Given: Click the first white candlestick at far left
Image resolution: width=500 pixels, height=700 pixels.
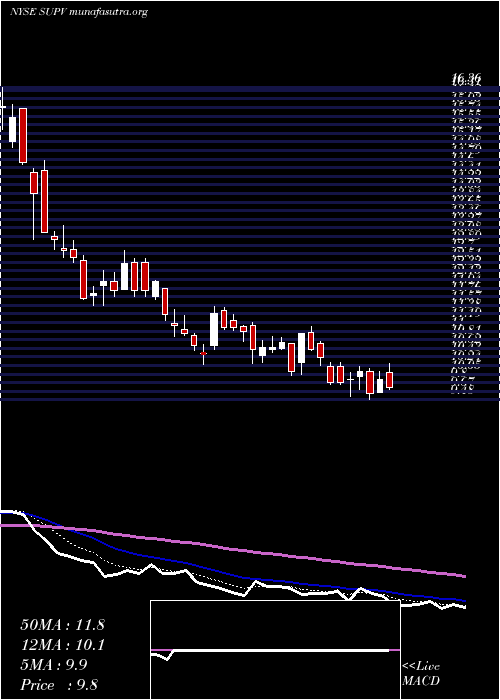Looking at the screenshot, I should (12, 129).
